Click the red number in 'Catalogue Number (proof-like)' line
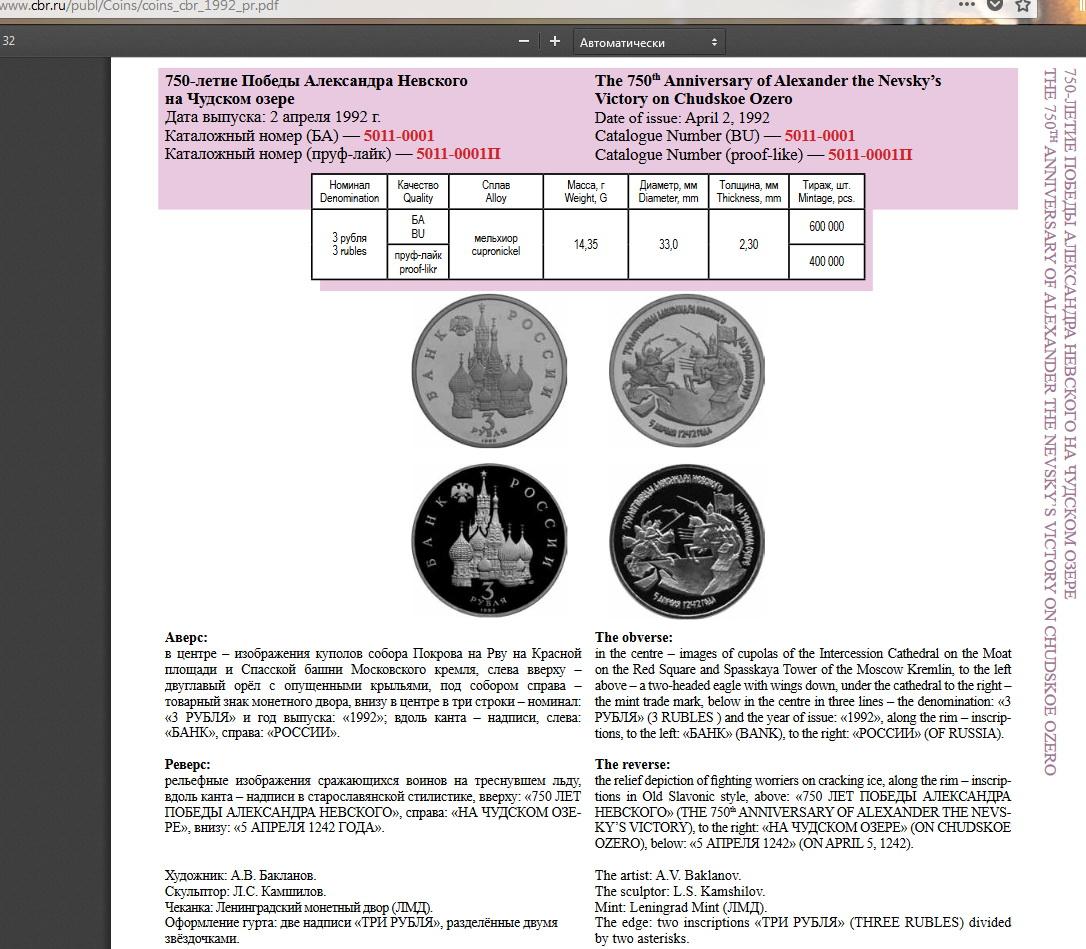The height and width of the screenshot is (949, 1086). point(870,154)
